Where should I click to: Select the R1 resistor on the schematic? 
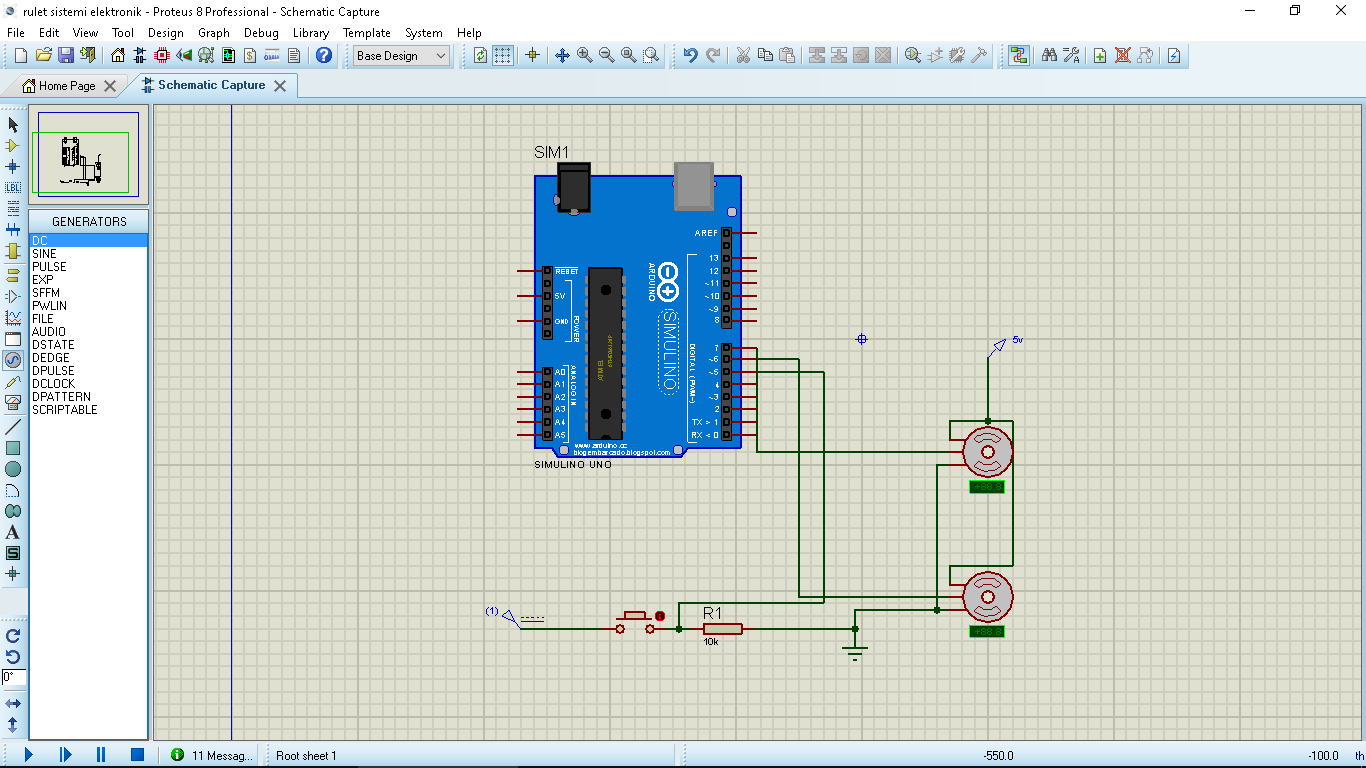pyautogui.click(x=722, y=629)
